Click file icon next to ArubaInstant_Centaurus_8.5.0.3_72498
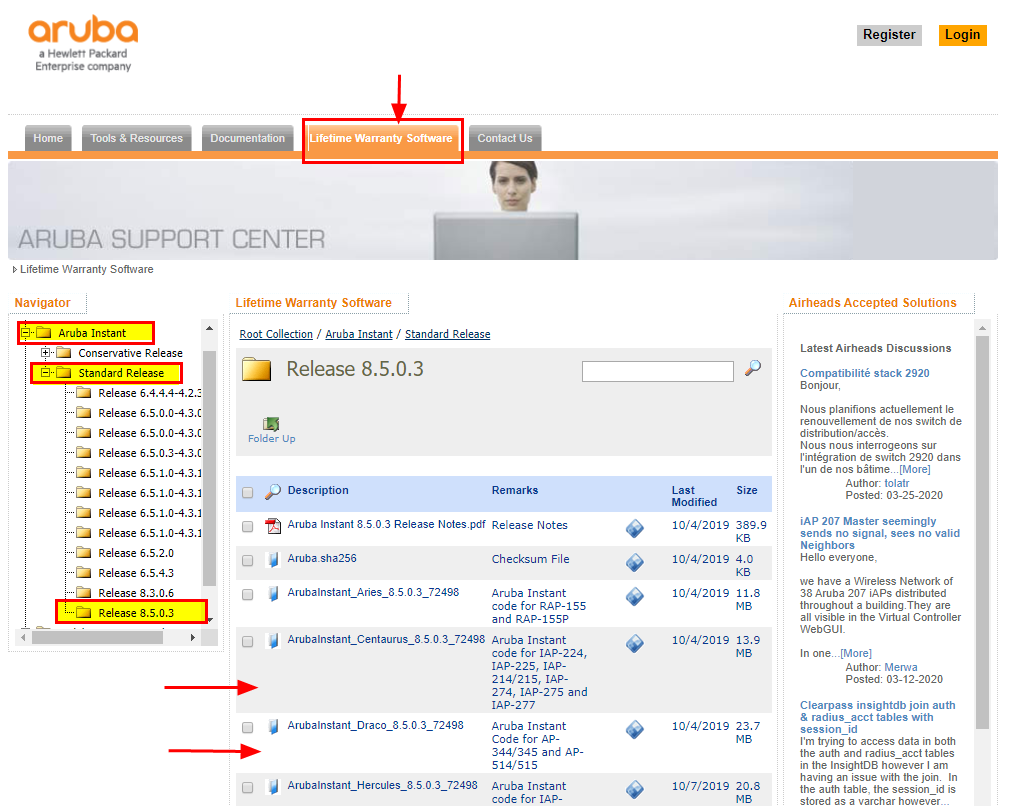 pos(273,641)
